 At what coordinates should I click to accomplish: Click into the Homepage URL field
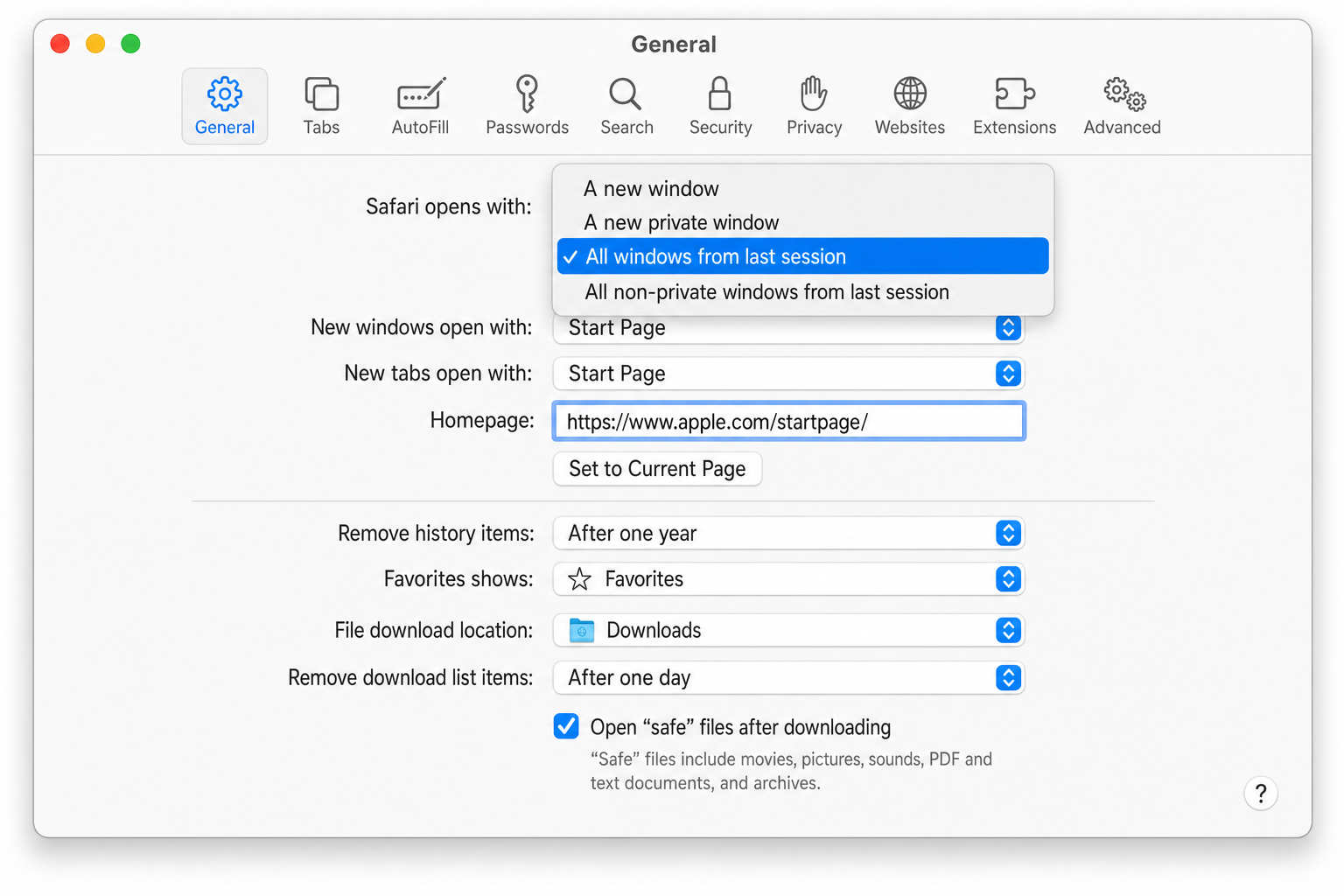tap(788, 422)
